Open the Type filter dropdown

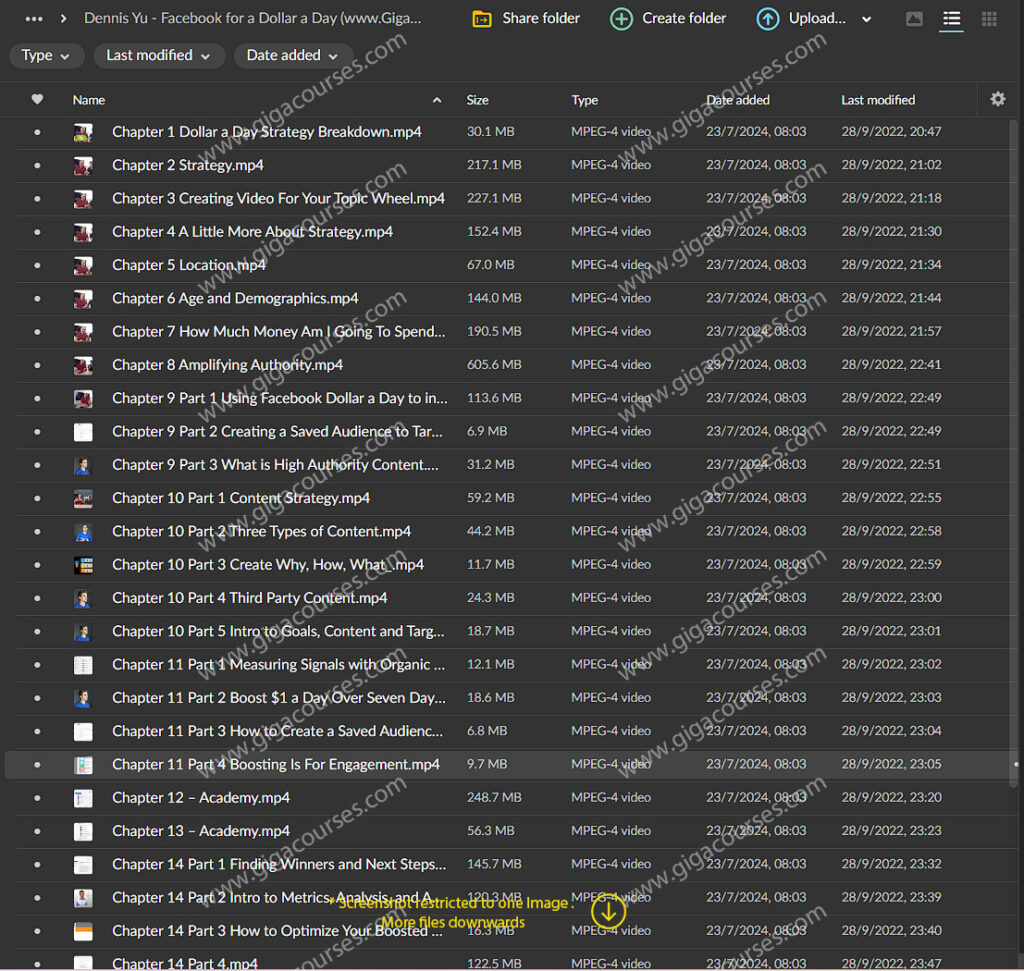pyautogui.click(x=46, y=56)
